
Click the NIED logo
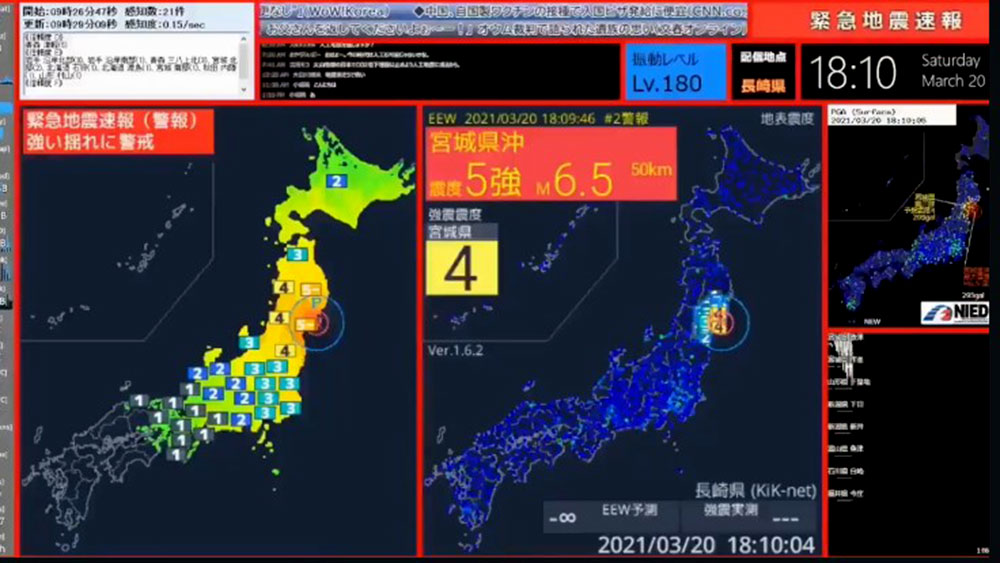pyautogui.click(x=954, y=313)
